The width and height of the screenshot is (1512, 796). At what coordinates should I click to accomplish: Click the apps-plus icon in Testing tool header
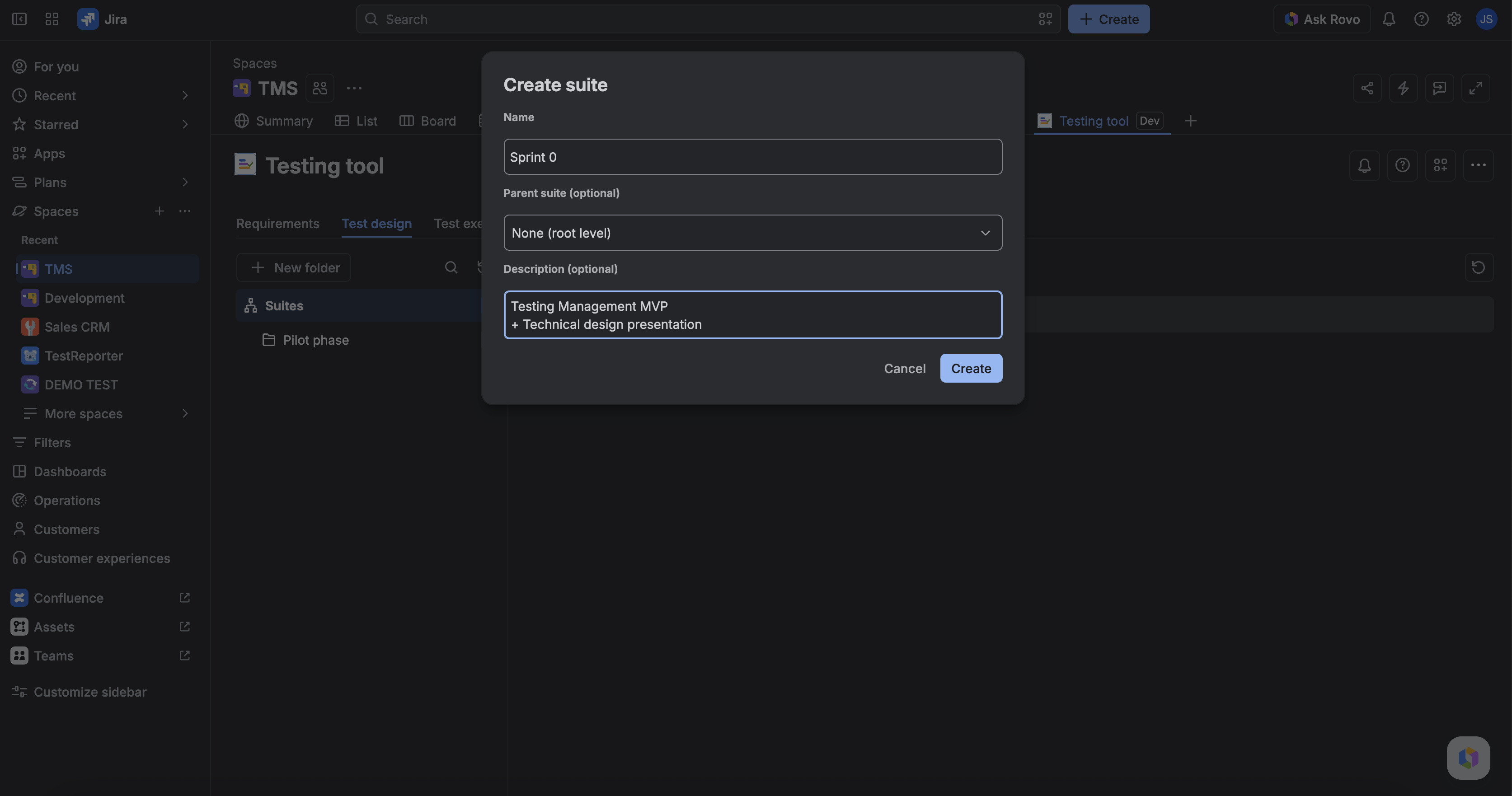pyautogui.click(x=1441, y=165)
